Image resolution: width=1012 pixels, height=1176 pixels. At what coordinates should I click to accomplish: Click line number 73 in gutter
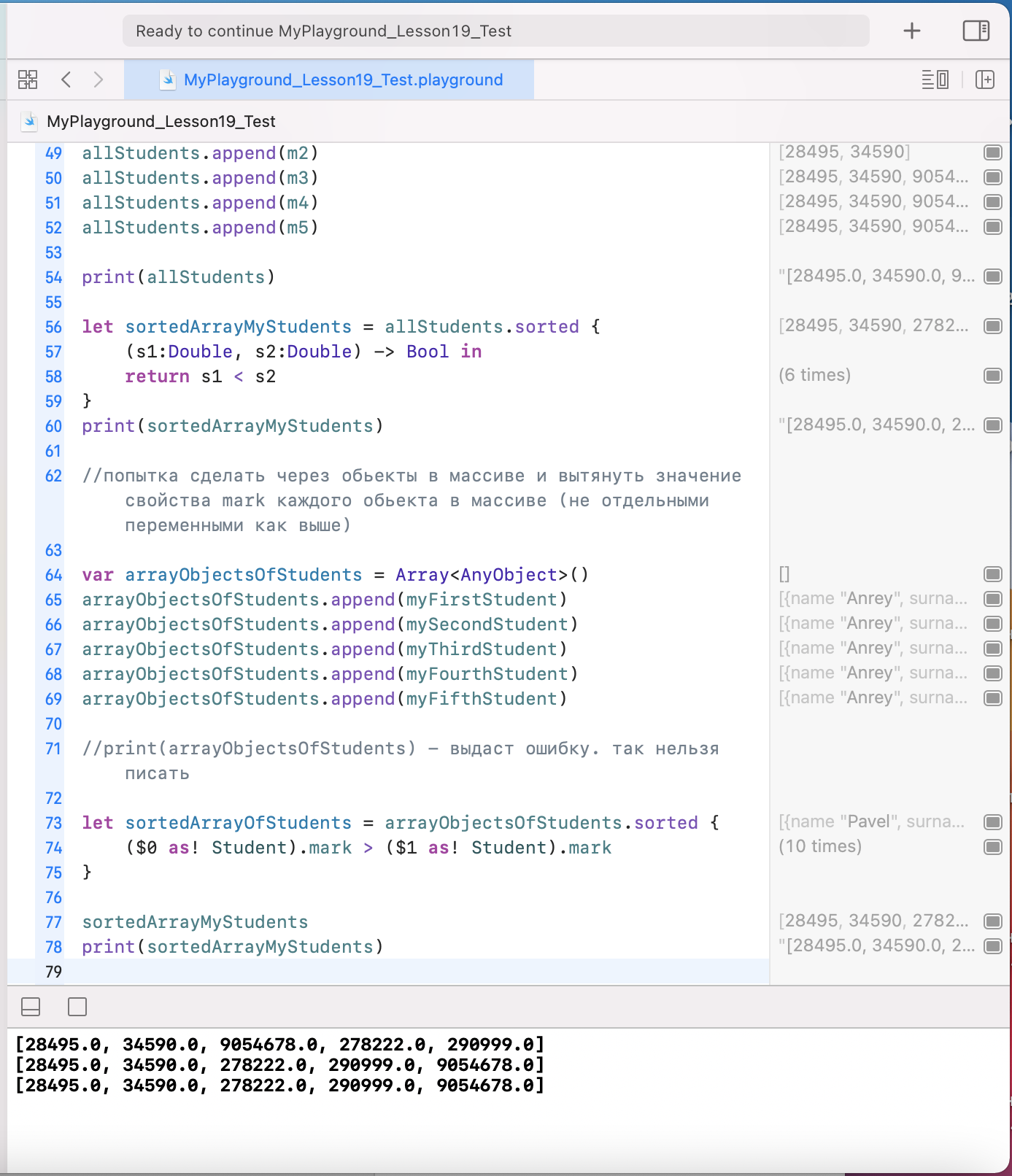click(53, 823)
